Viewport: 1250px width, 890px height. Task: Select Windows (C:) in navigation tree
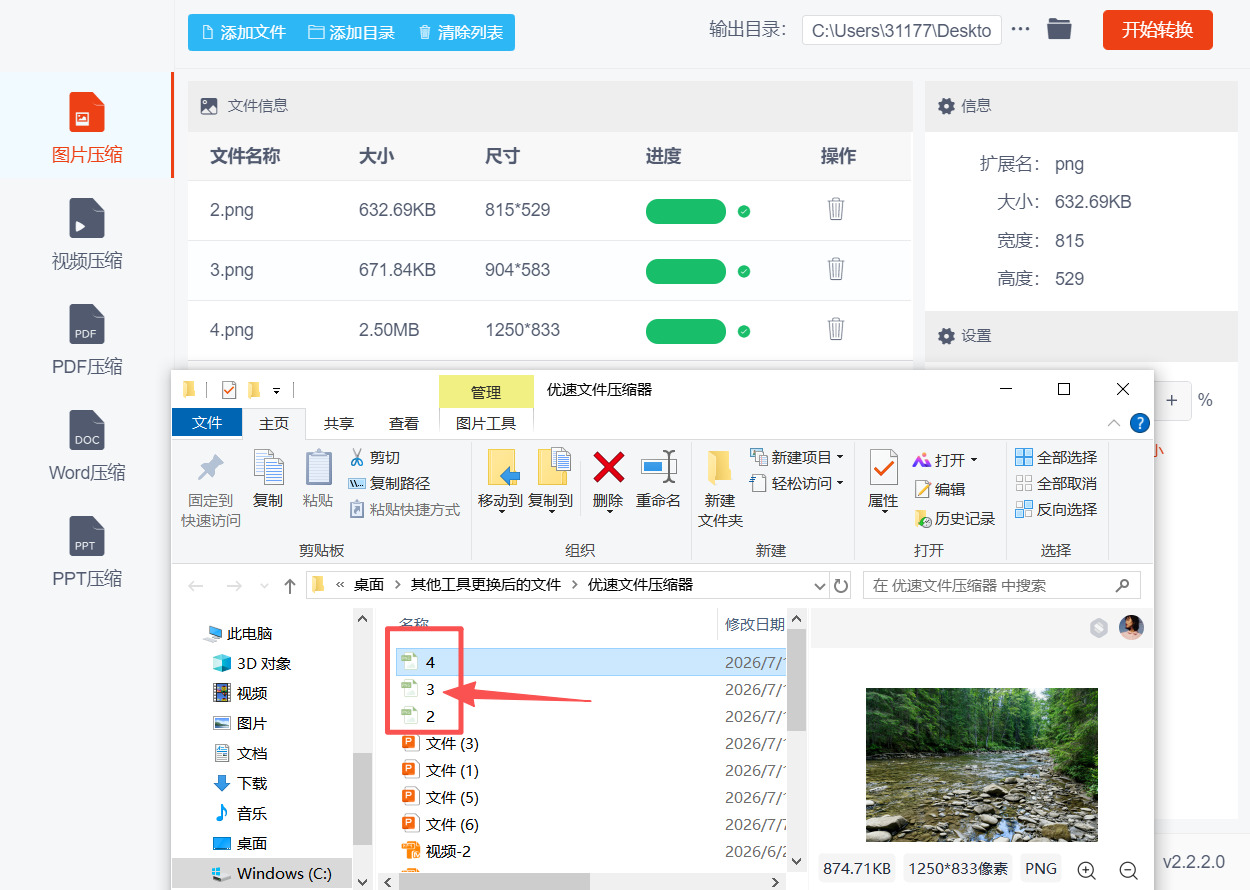[272, 873]
